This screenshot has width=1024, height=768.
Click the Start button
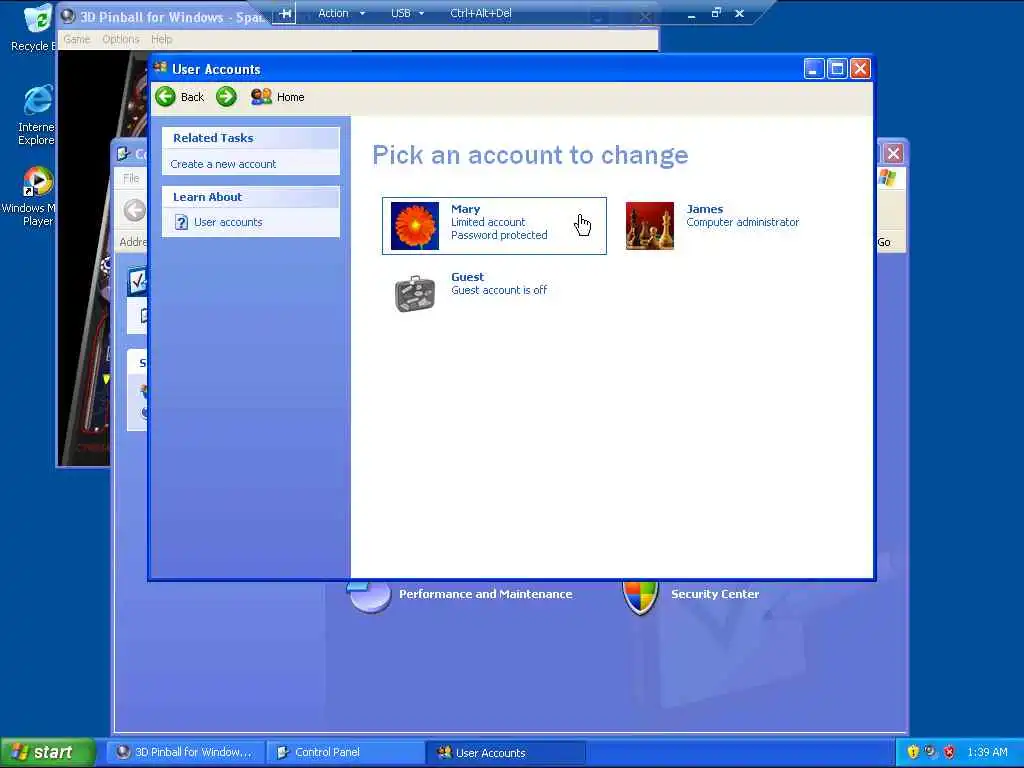coord(48,752)
